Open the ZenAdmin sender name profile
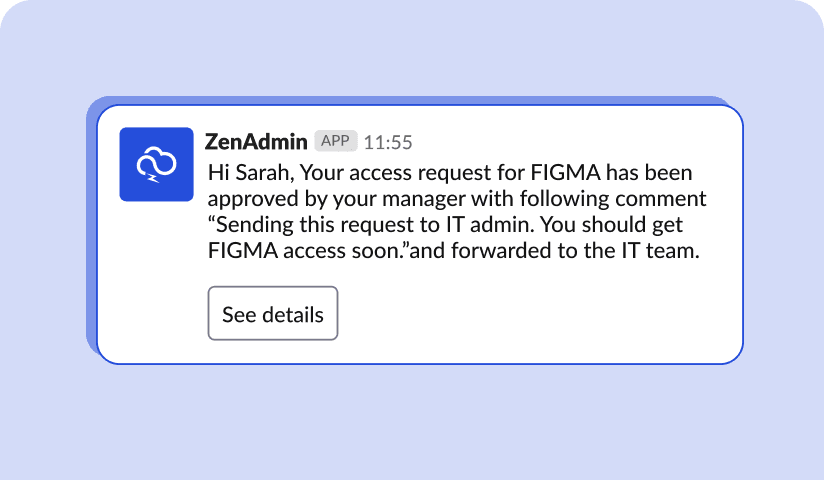 (x=256, y=142)
